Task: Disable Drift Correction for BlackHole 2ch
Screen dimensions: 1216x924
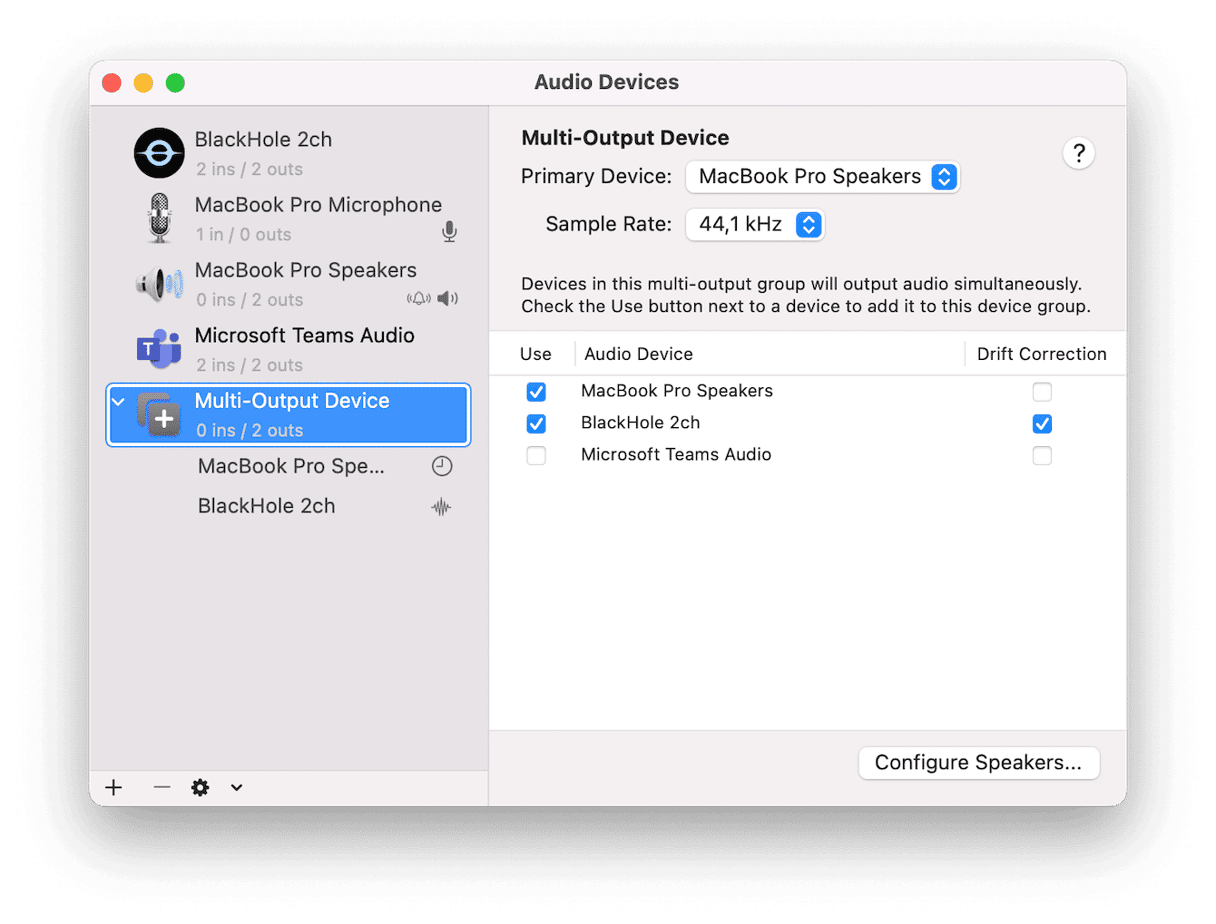Action: 1042,424
